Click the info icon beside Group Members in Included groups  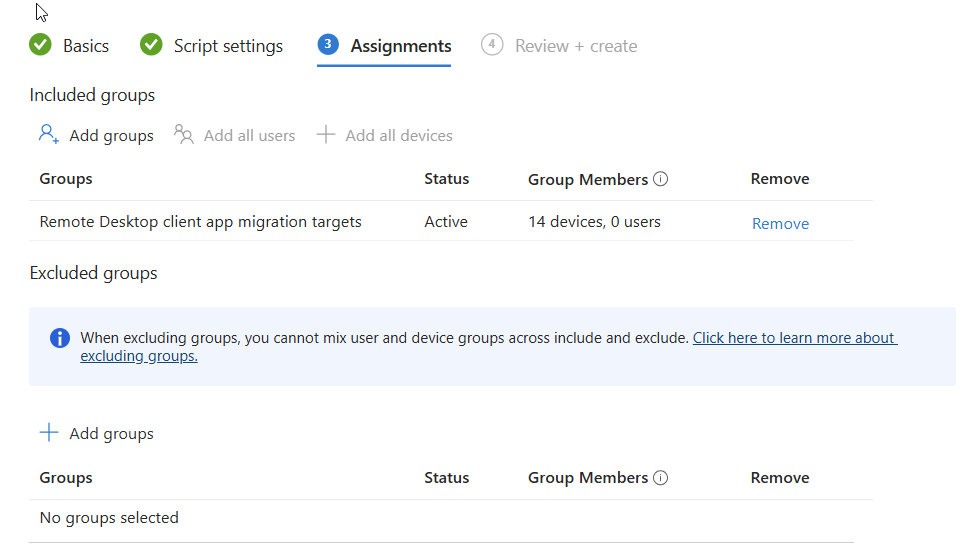pyautogui.click(x=660, y=179)
